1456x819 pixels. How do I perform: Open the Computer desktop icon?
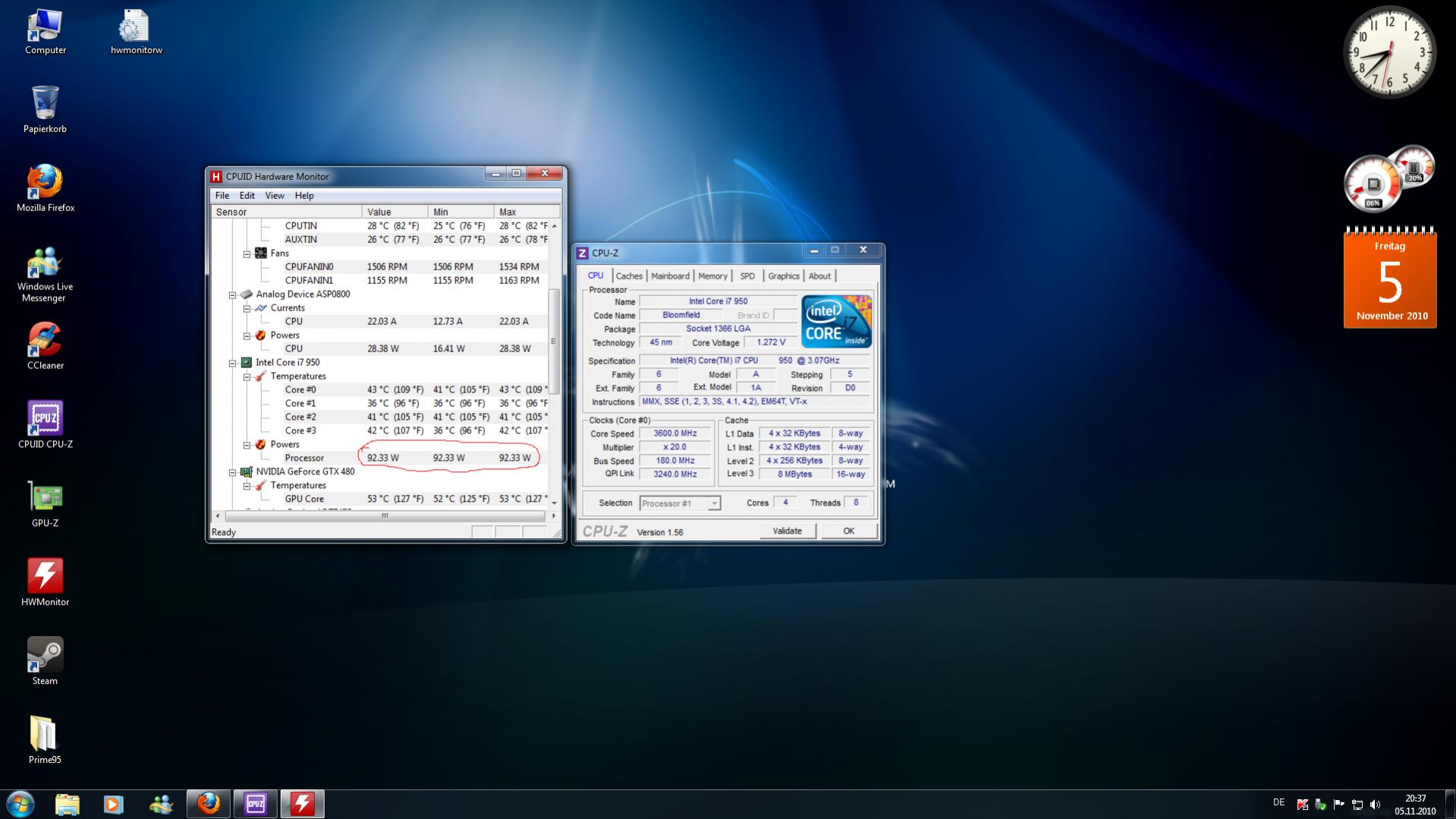click(x=45, y=32)
